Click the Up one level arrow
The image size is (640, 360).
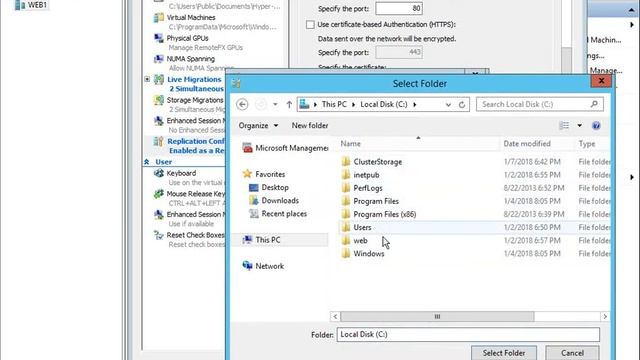[289, 104]
